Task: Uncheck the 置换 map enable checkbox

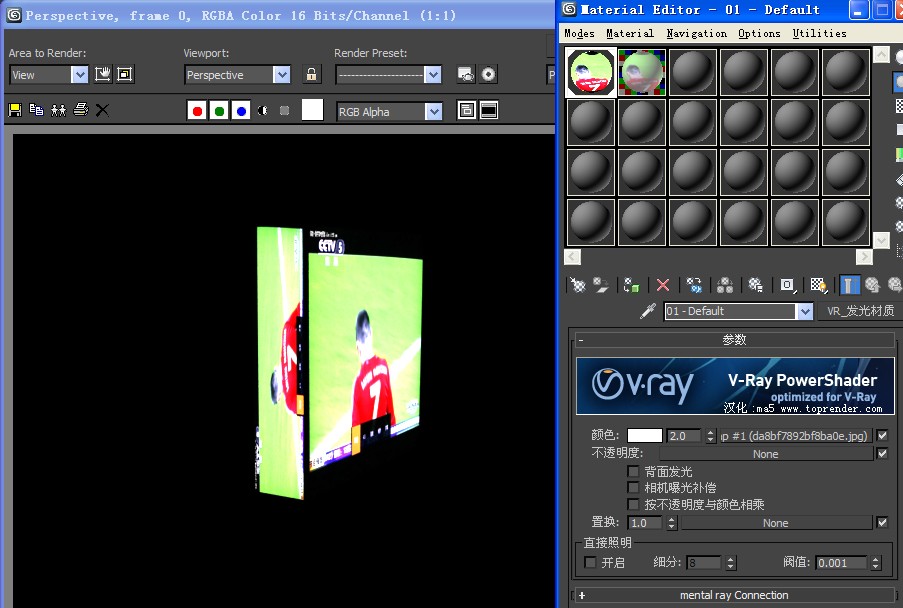Action: pyautogui.click(x=882, y=522)
